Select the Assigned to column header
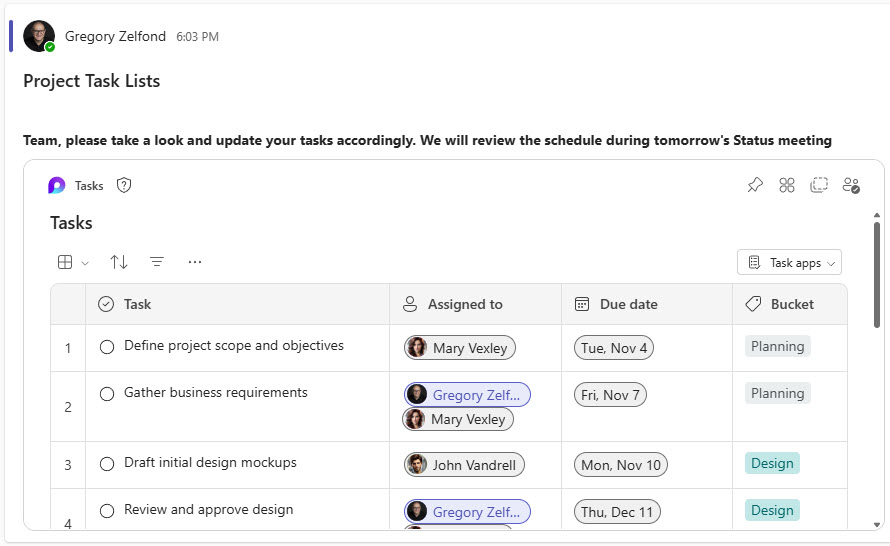This screenshot has height=546, width=890. [464, 304]
